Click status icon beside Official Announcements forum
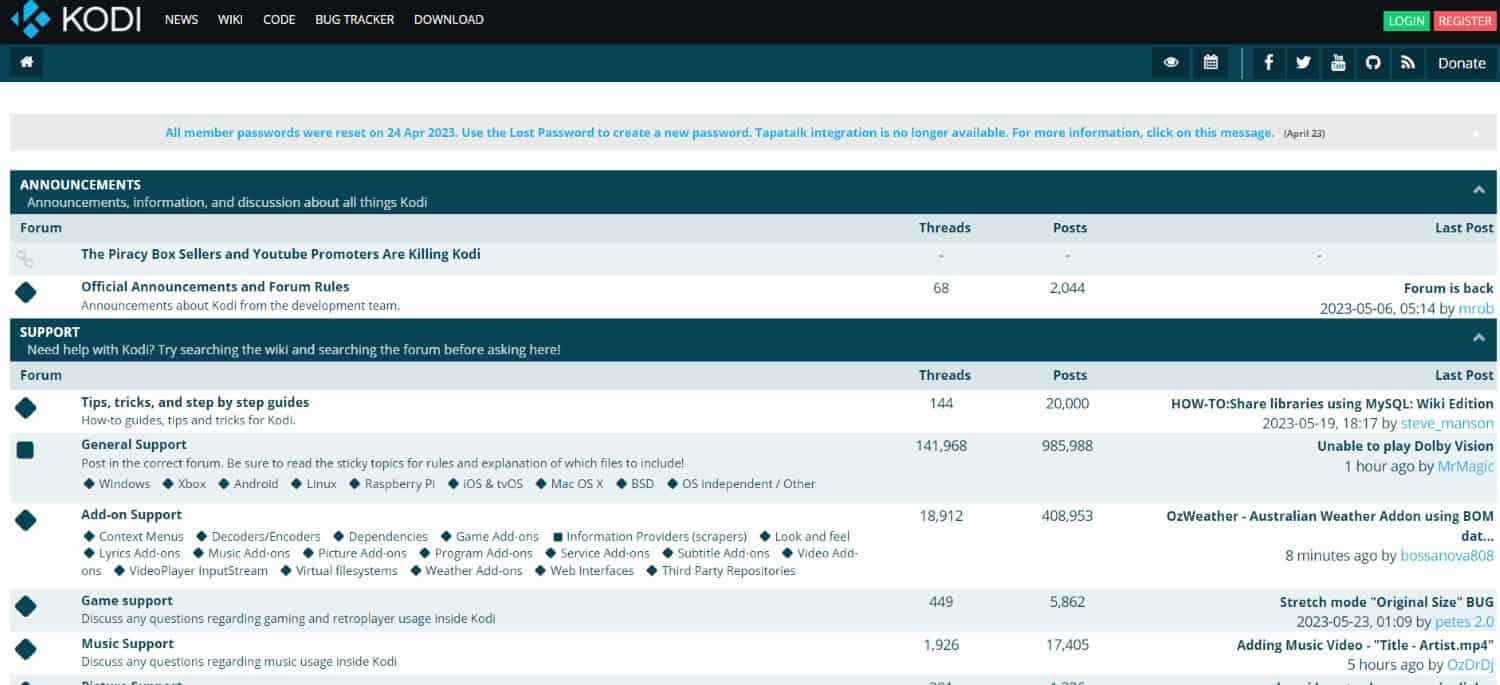Screen dimensions: 1500x685 [x=26, y=293]
